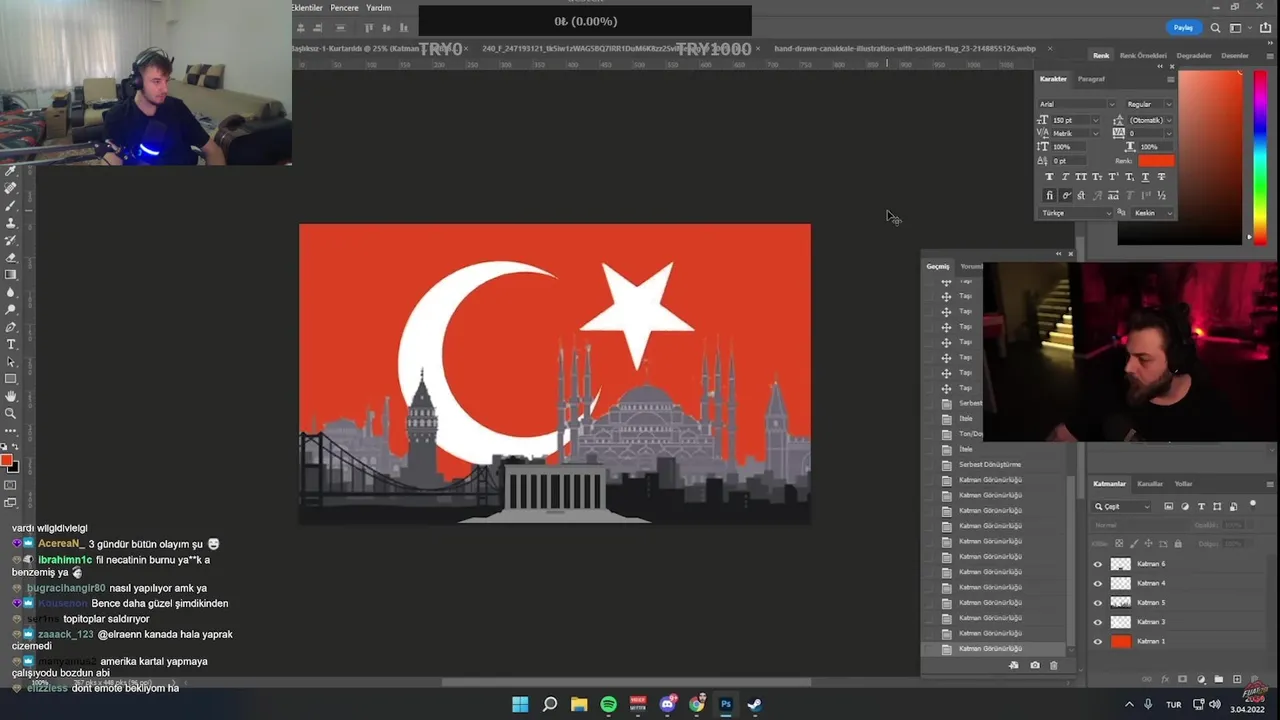Add a layer style with fx button
Viewport: 1280px width, 720px height.
coord(1165,679)
